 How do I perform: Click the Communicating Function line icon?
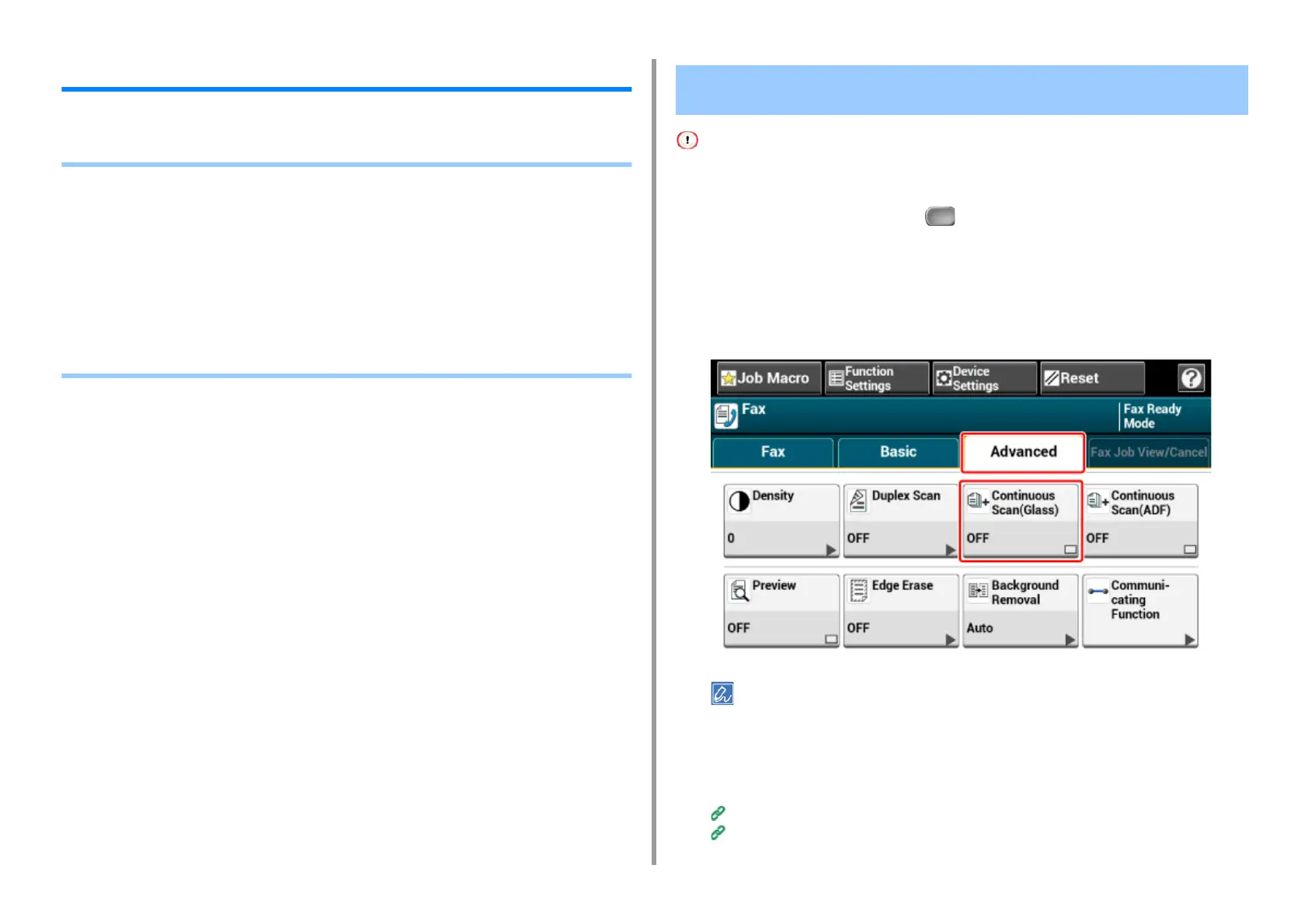1098,591
